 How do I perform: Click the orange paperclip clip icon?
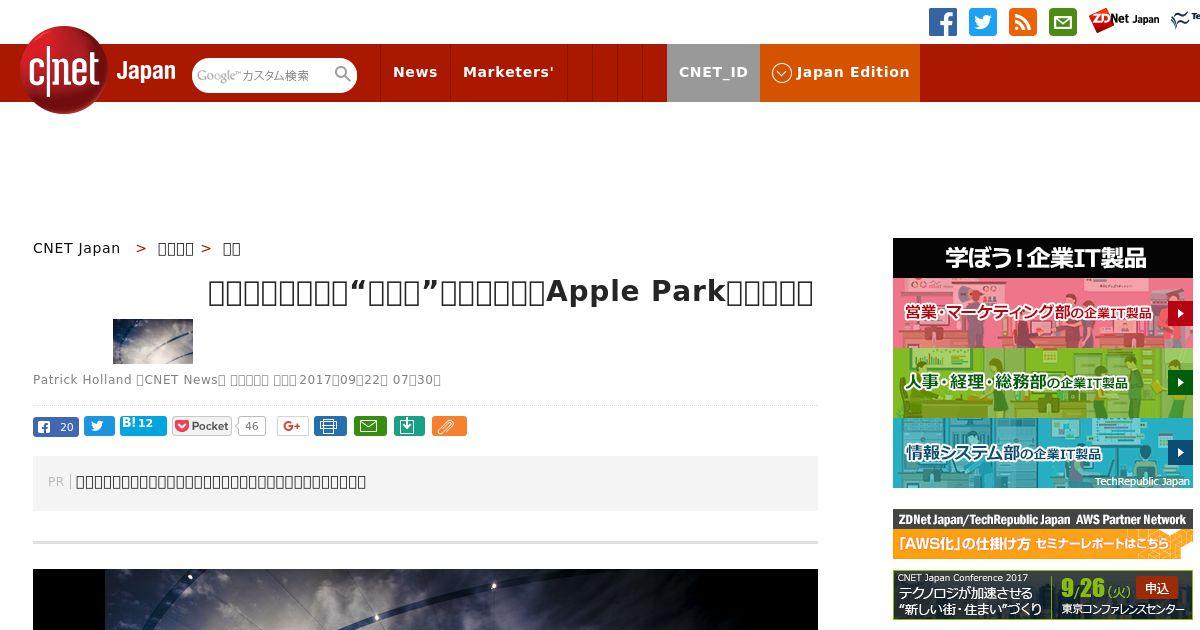coord(449,426)
